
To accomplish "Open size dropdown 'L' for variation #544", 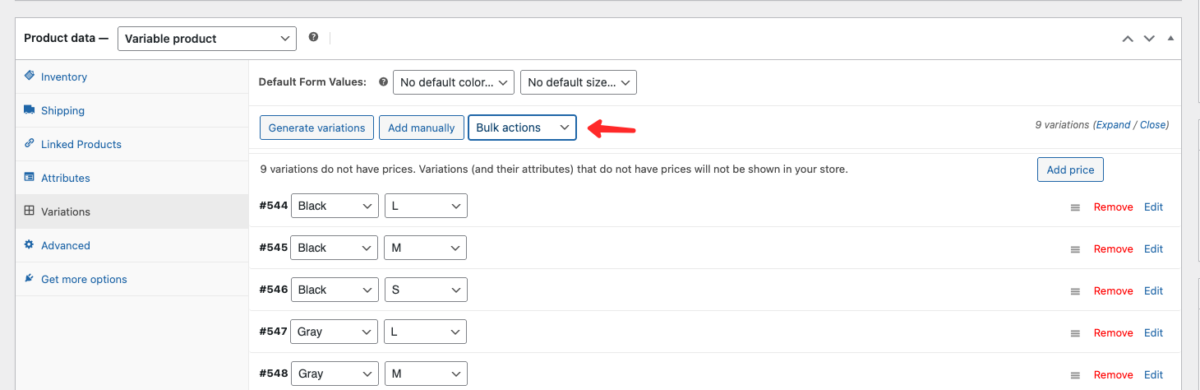I will [426, 206].
